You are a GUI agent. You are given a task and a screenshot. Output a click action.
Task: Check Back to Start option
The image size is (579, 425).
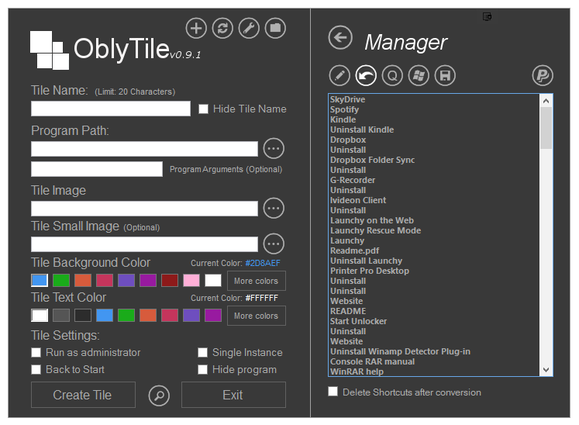pyautogui.click(x=36, y=369)
